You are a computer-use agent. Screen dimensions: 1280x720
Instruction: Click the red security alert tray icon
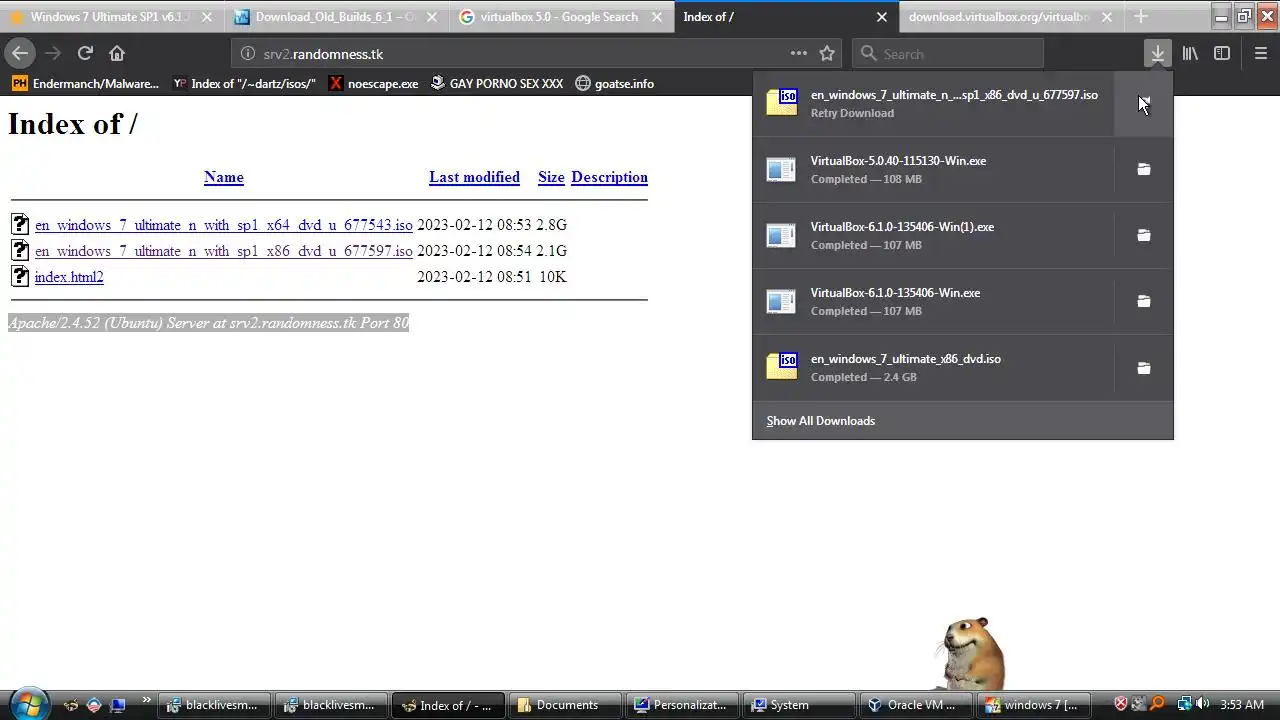coord(1121,704)
